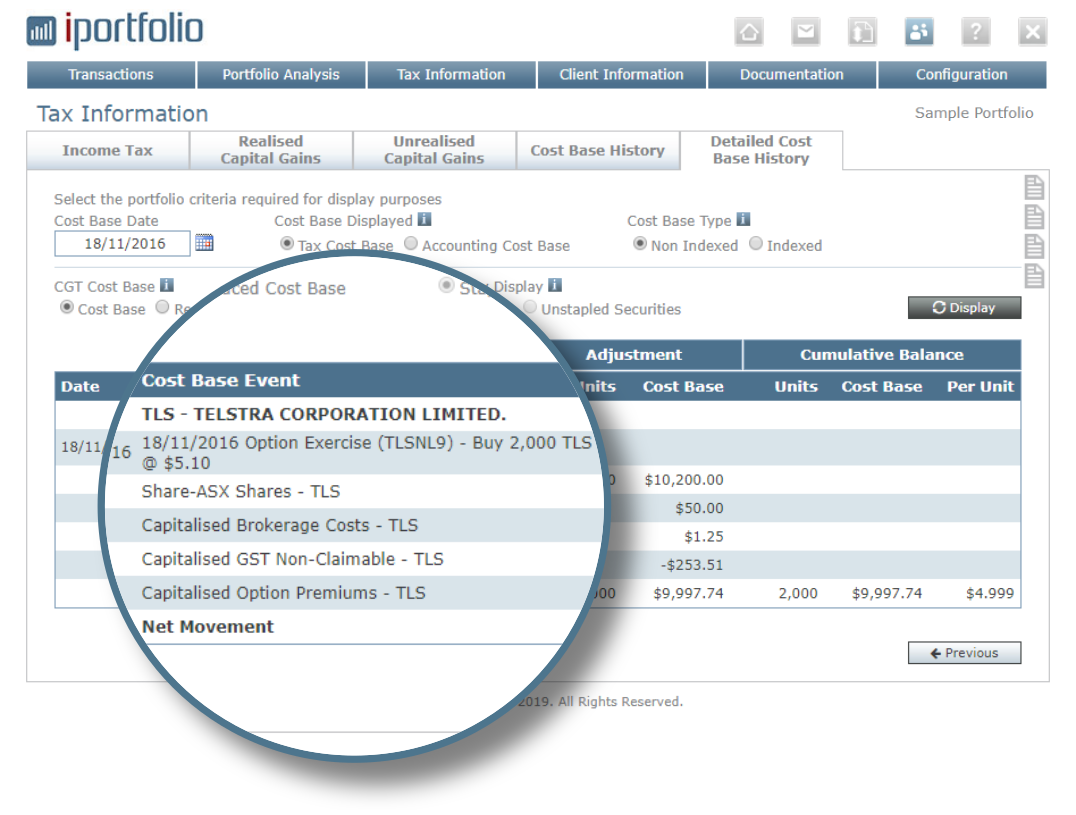Show info for Cost Base Type
This screenshot has height=815, width=1076.
743,220
